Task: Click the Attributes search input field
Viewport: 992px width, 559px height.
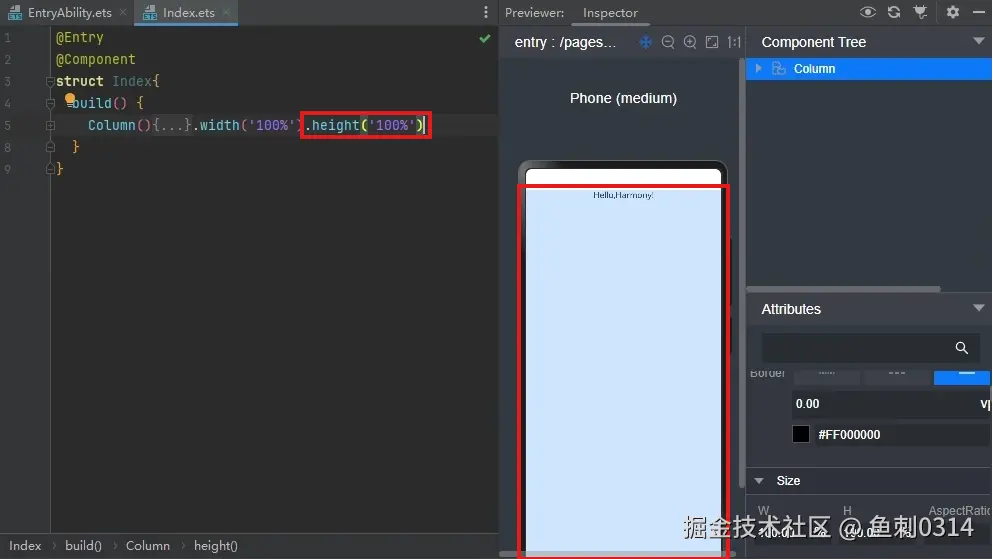Action: pyautogui.click(x=870, y=348)
